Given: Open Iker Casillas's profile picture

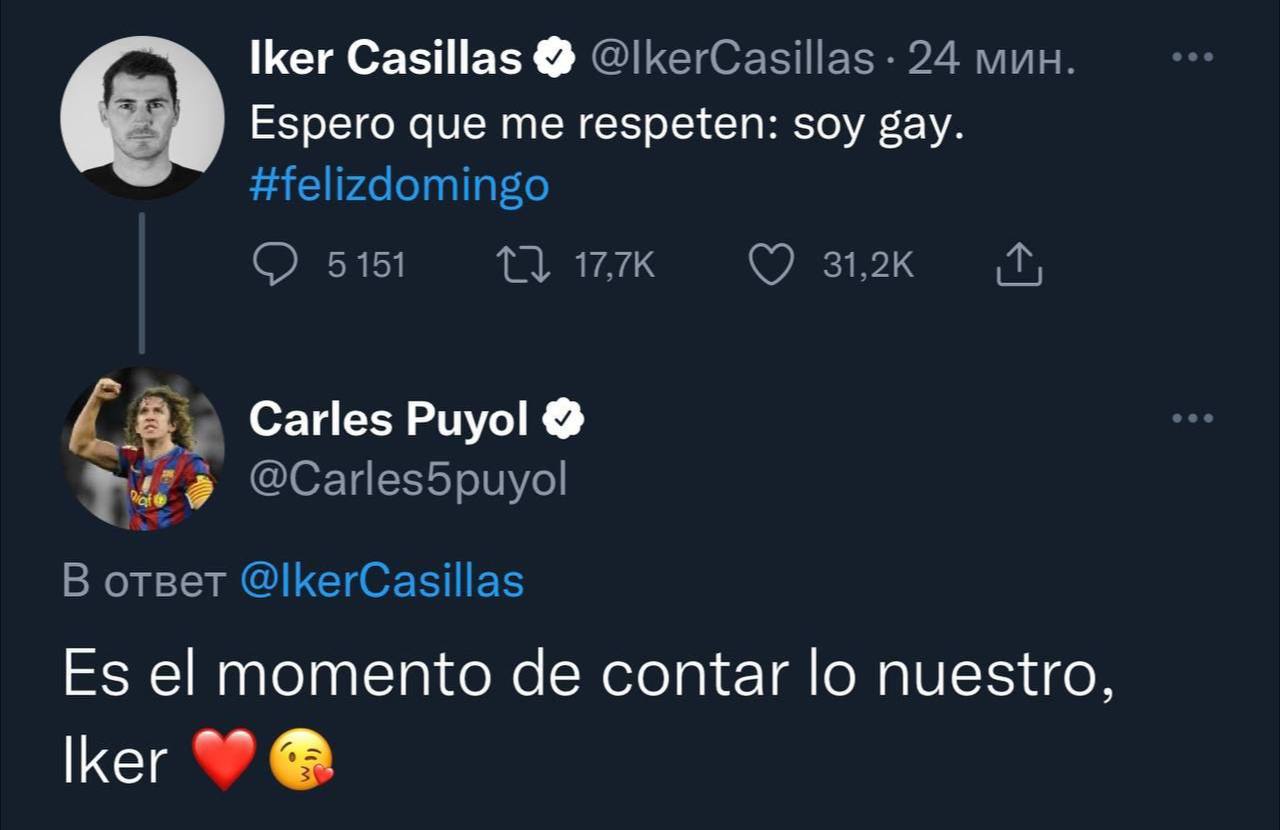Looking at the screenshot, I should (x=142, y=117).
